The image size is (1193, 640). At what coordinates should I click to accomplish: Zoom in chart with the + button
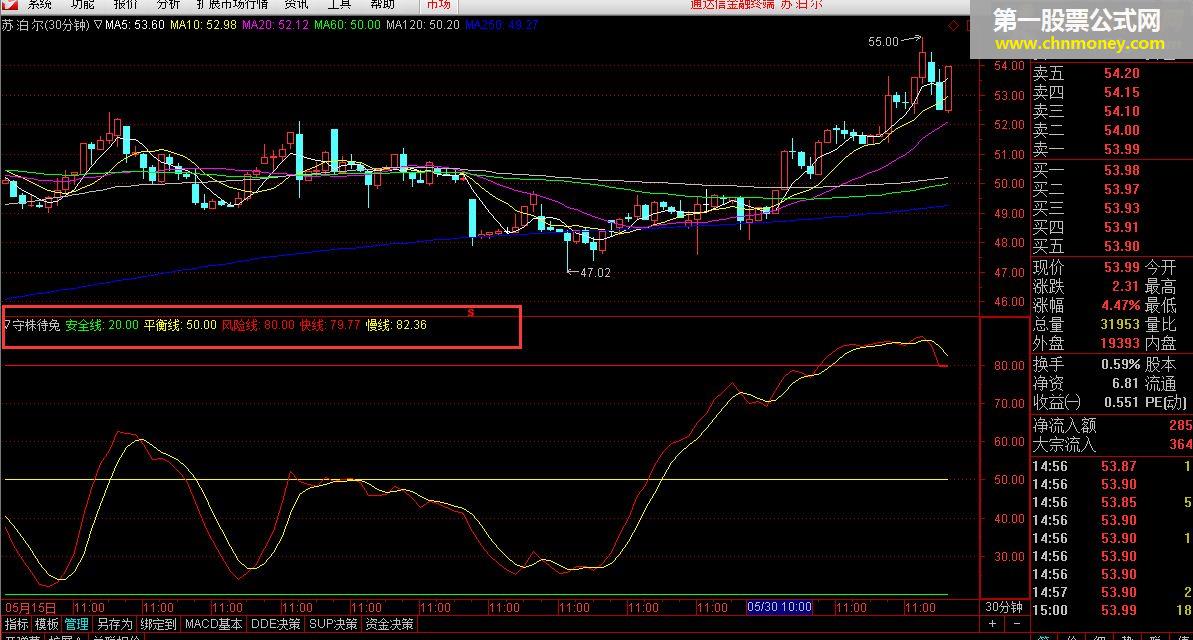(x=992, y=624)
